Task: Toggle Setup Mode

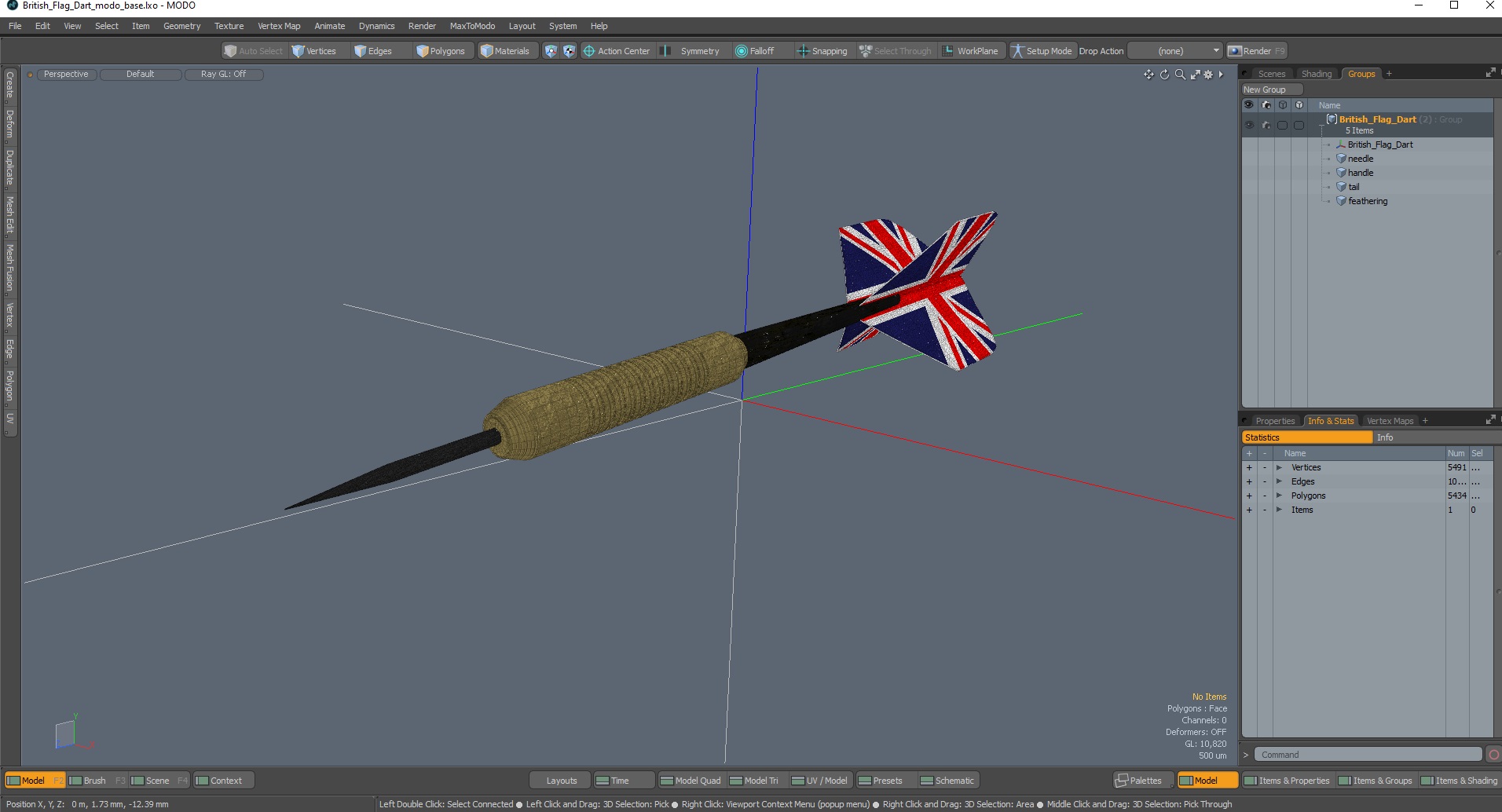Action: pyautogui.click(x=1042, y=51)
